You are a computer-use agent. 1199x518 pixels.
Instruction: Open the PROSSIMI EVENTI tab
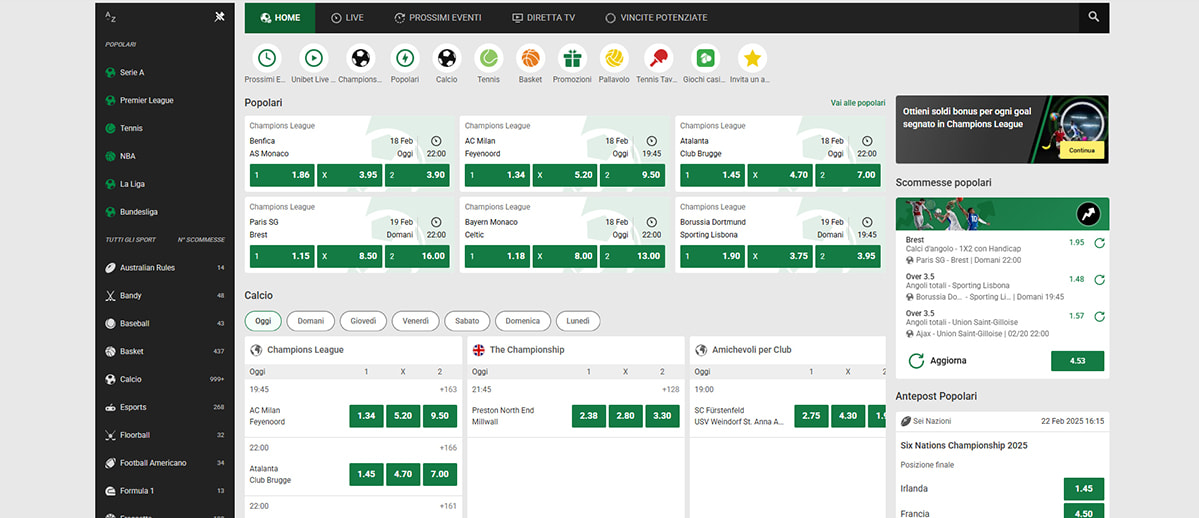click(437, 18)
